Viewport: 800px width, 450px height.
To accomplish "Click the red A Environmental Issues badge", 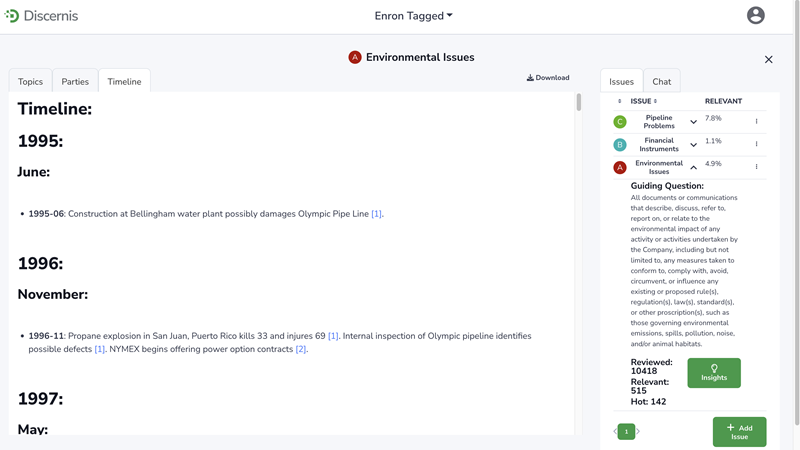I will tap(620, 168).
